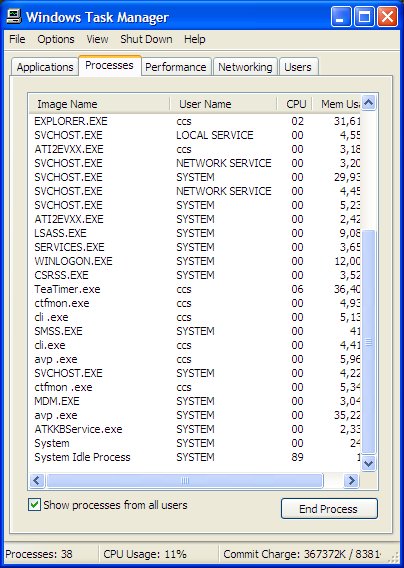404x568 pixels.
Task: Click CPU Usage: 11% in status bar
Action: (x=145, y=554)
